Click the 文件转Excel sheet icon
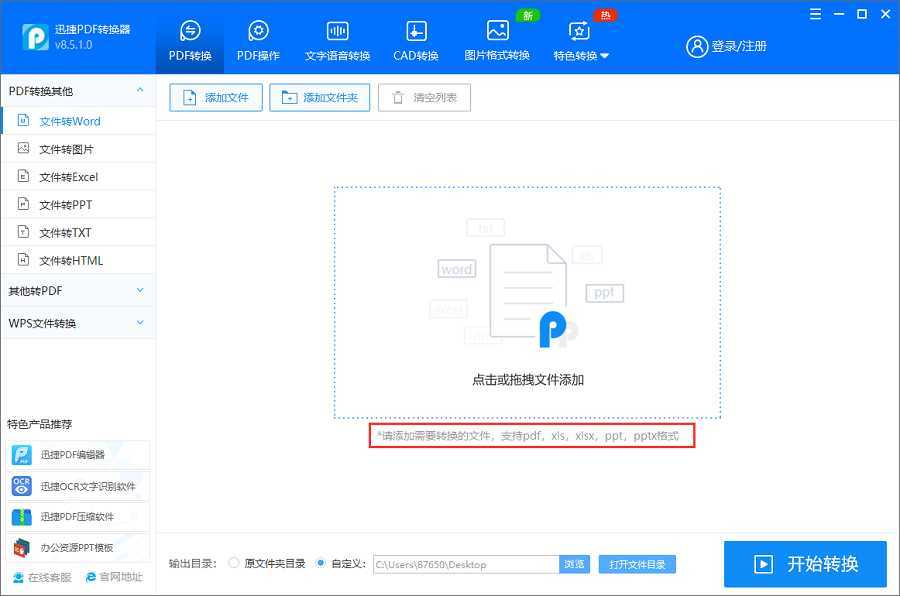 coord(24,176)
